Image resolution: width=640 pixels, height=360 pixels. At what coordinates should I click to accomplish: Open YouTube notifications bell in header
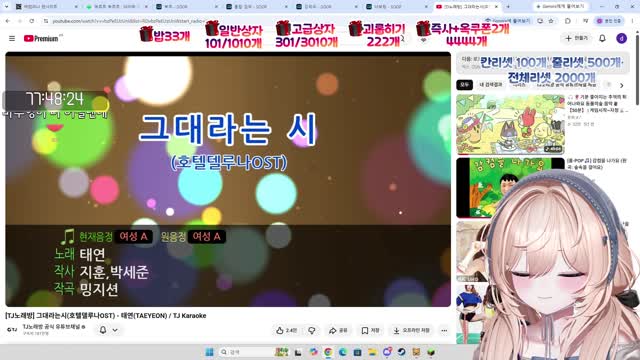pyautogui.click(x=602, y=38)
